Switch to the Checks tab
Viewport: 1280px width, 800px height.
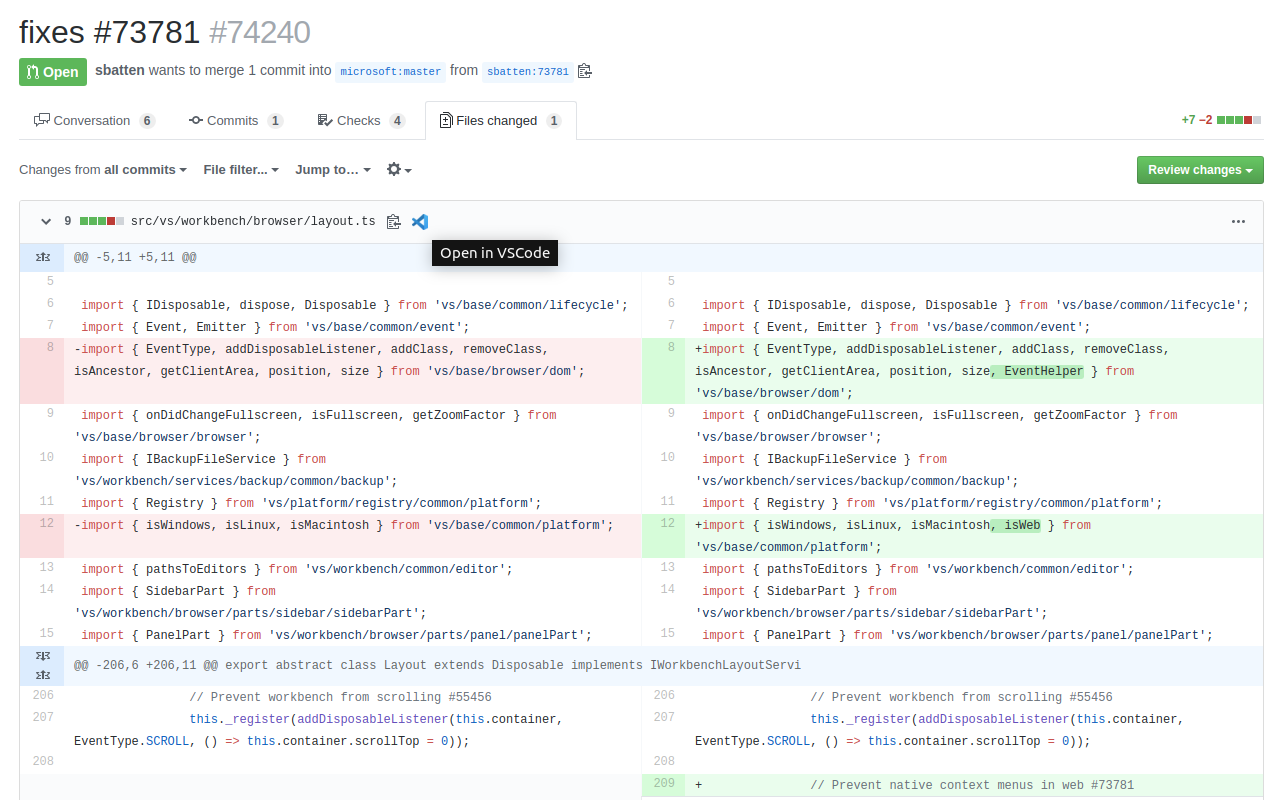[360, 119]
